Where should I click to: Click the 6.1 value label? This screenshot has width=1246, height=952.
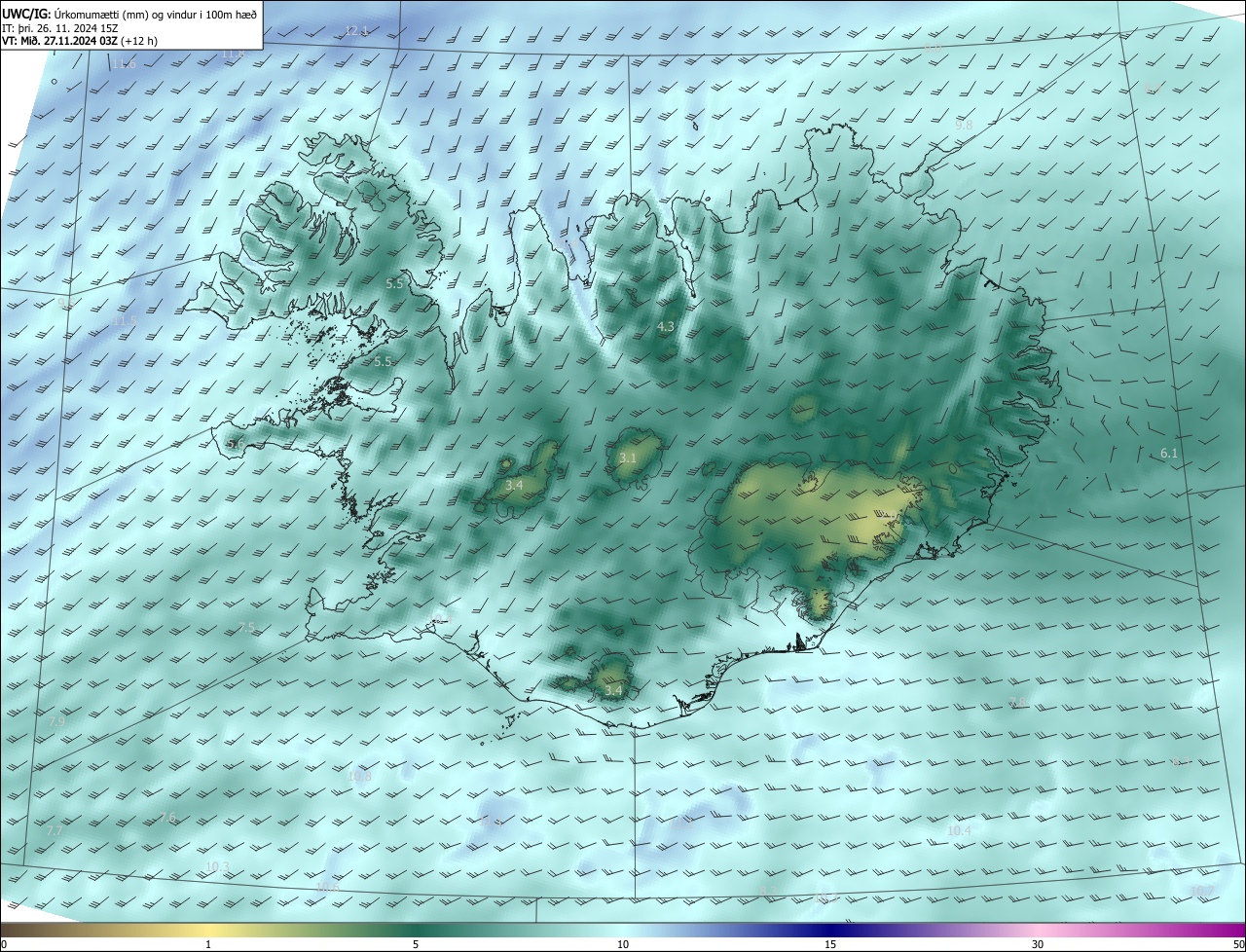coord(1169,454)
